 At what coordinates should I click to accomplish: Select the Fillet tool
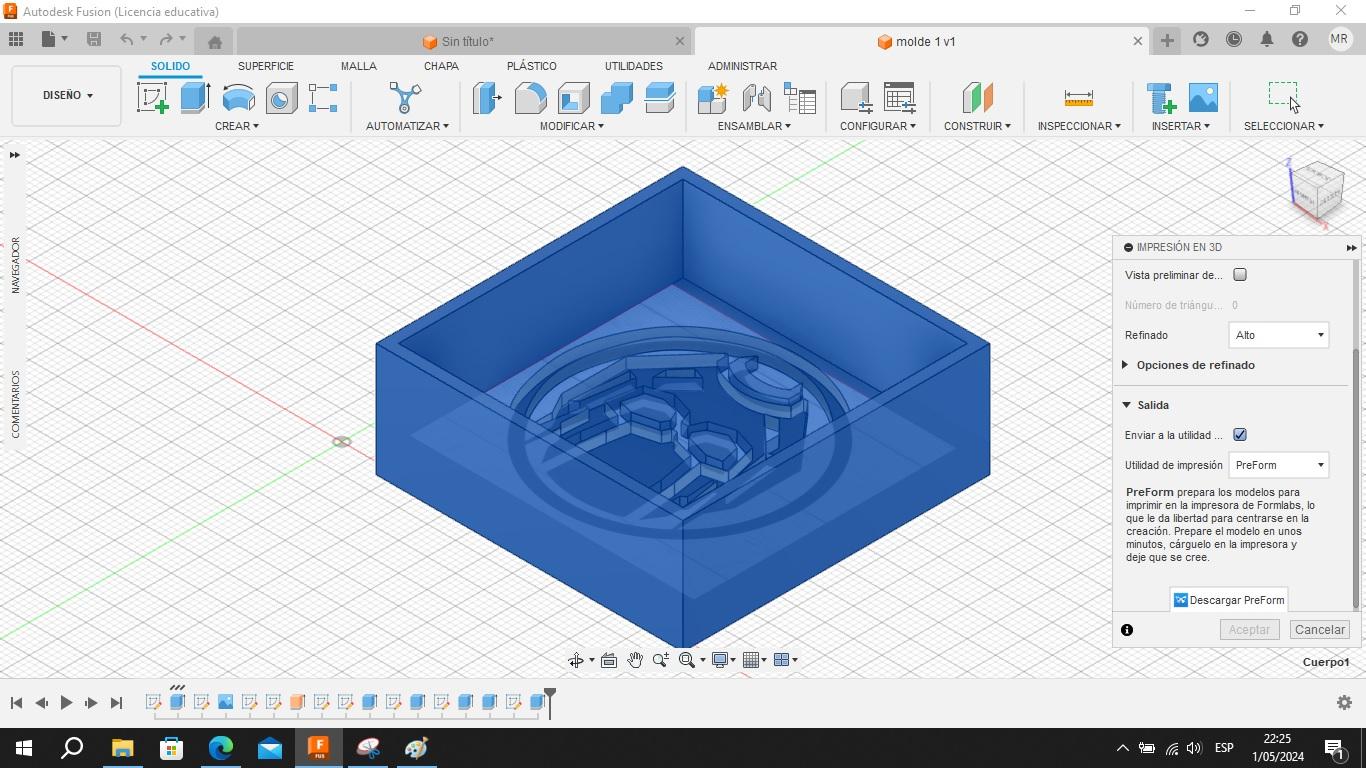click(x=530, y=98)
